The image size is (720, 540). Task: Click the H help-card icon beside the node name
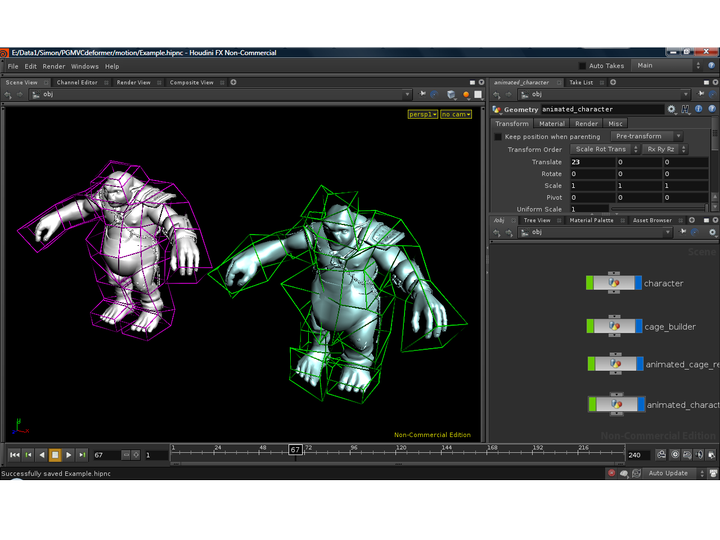pyautogui.click(x=685, y=109)
